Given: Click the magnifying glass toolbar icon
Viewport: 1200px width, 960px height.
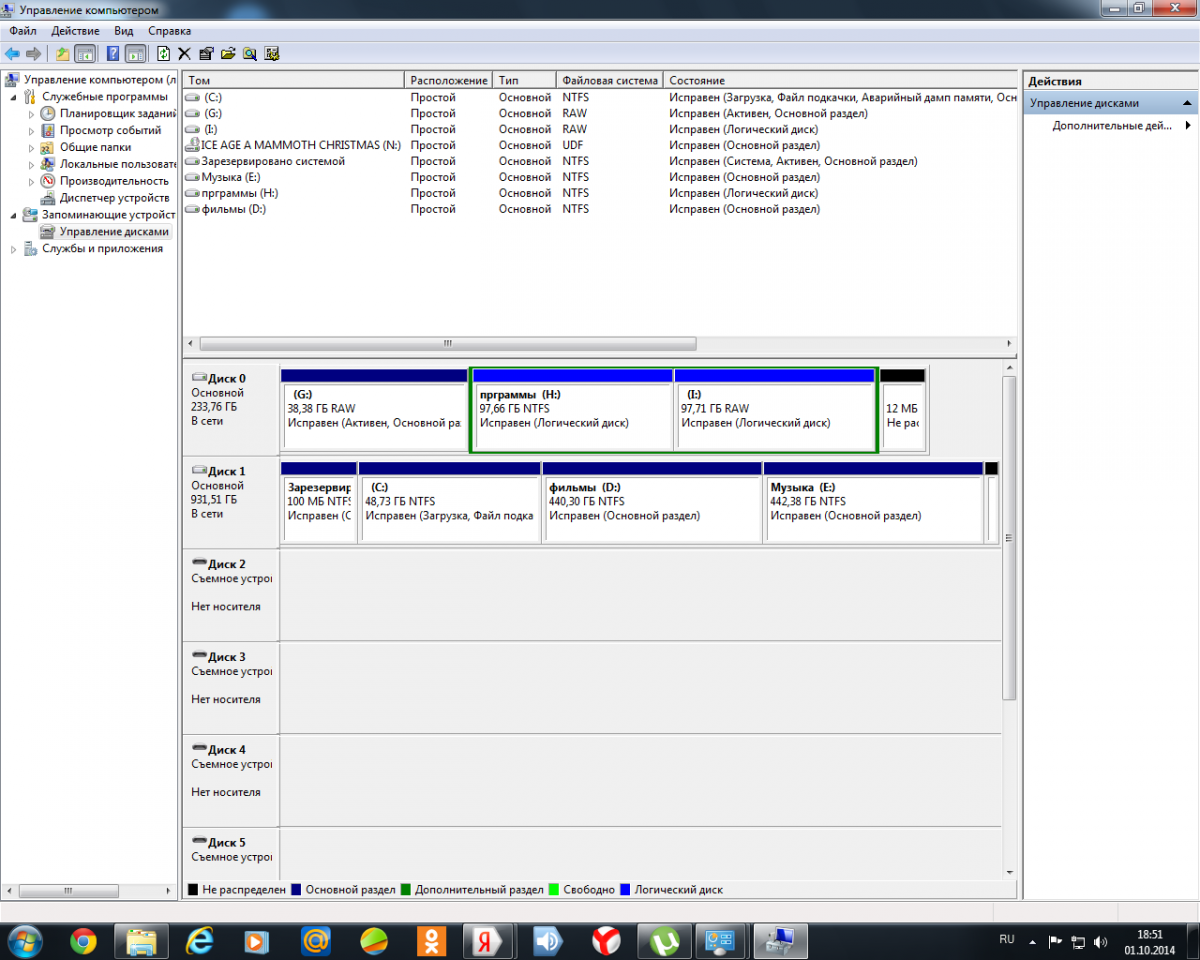Looking at the screenshot, I should pos(249,54).
